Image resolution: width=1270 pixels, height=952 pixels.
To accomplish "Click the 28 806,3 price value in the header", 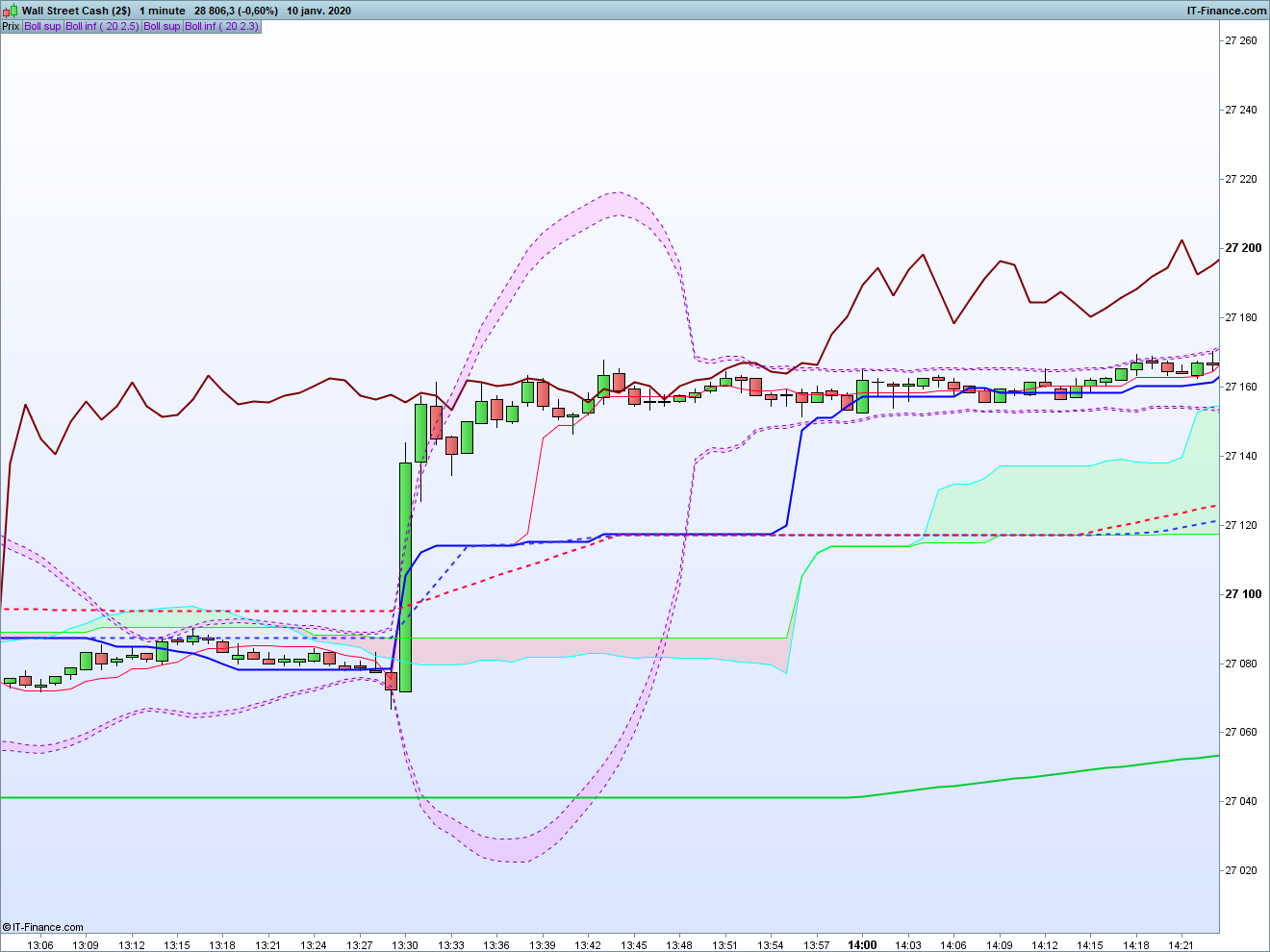I will click(214, 11).
